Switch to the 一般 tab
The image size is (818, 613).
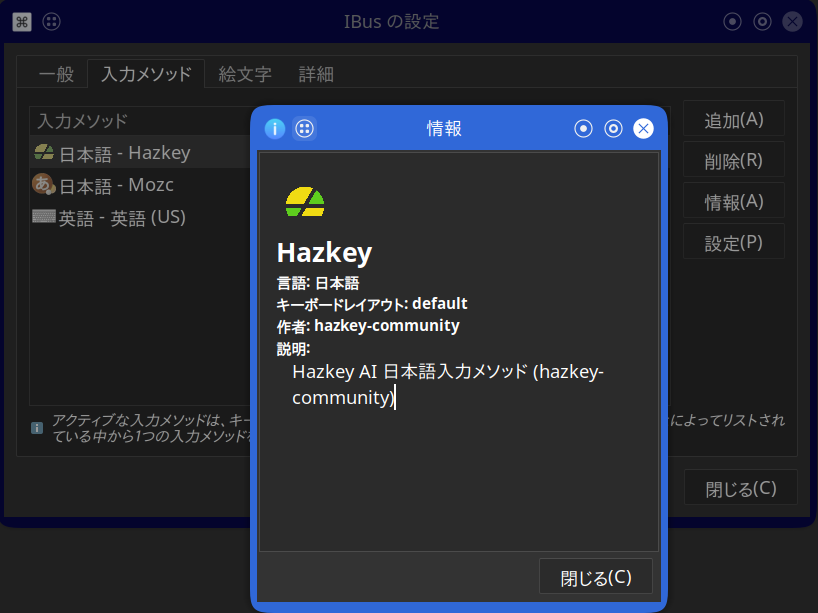click(56, 74)
